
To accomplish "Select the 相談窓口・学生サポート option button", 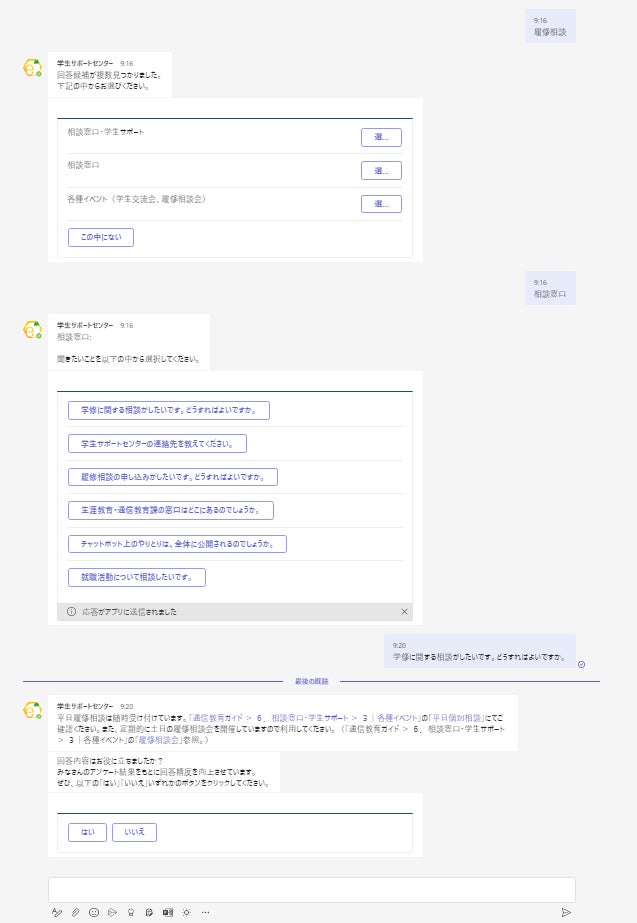I will click(x=381, y=137).
